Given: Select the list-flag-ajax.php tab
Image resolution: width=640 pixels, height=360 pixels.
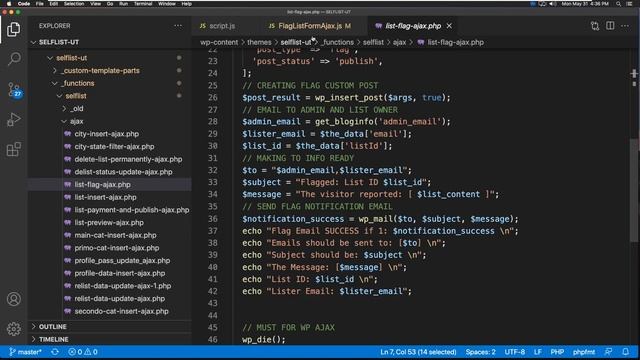Looking at the screenshot, I should point(413,26).
